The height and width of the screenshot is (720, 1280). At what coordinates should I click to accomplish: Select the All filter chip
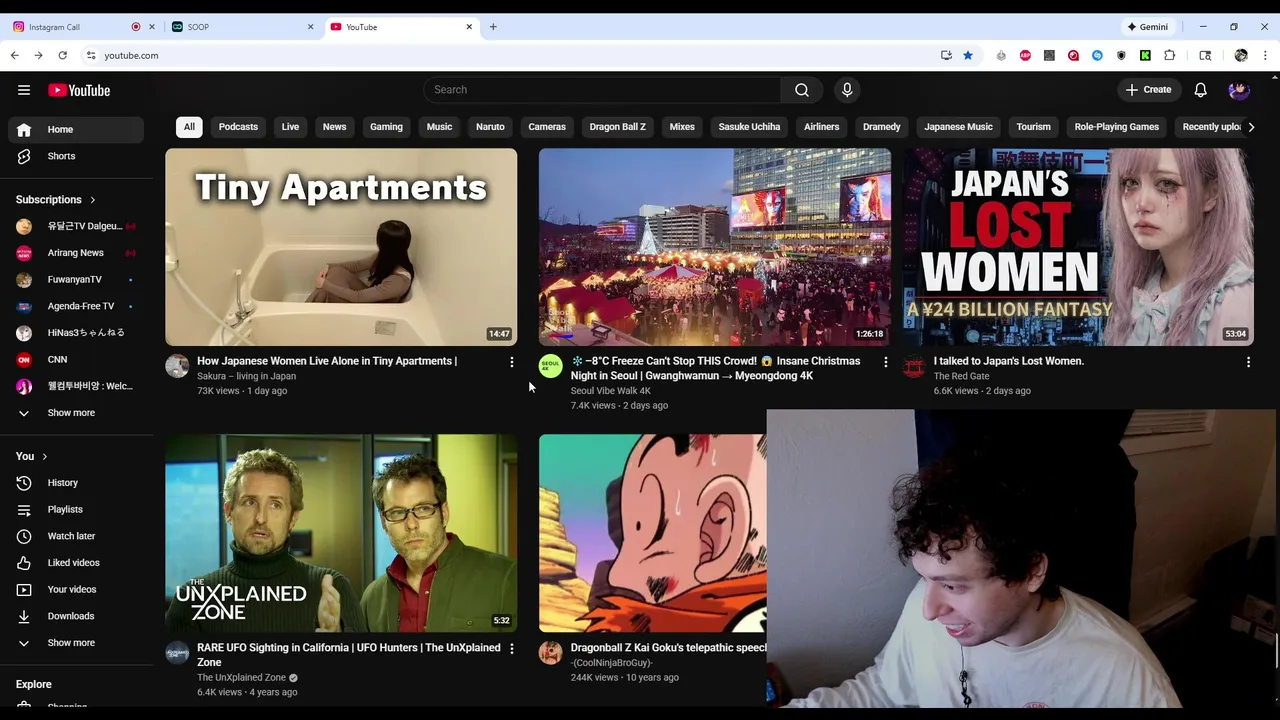[189, 127]
